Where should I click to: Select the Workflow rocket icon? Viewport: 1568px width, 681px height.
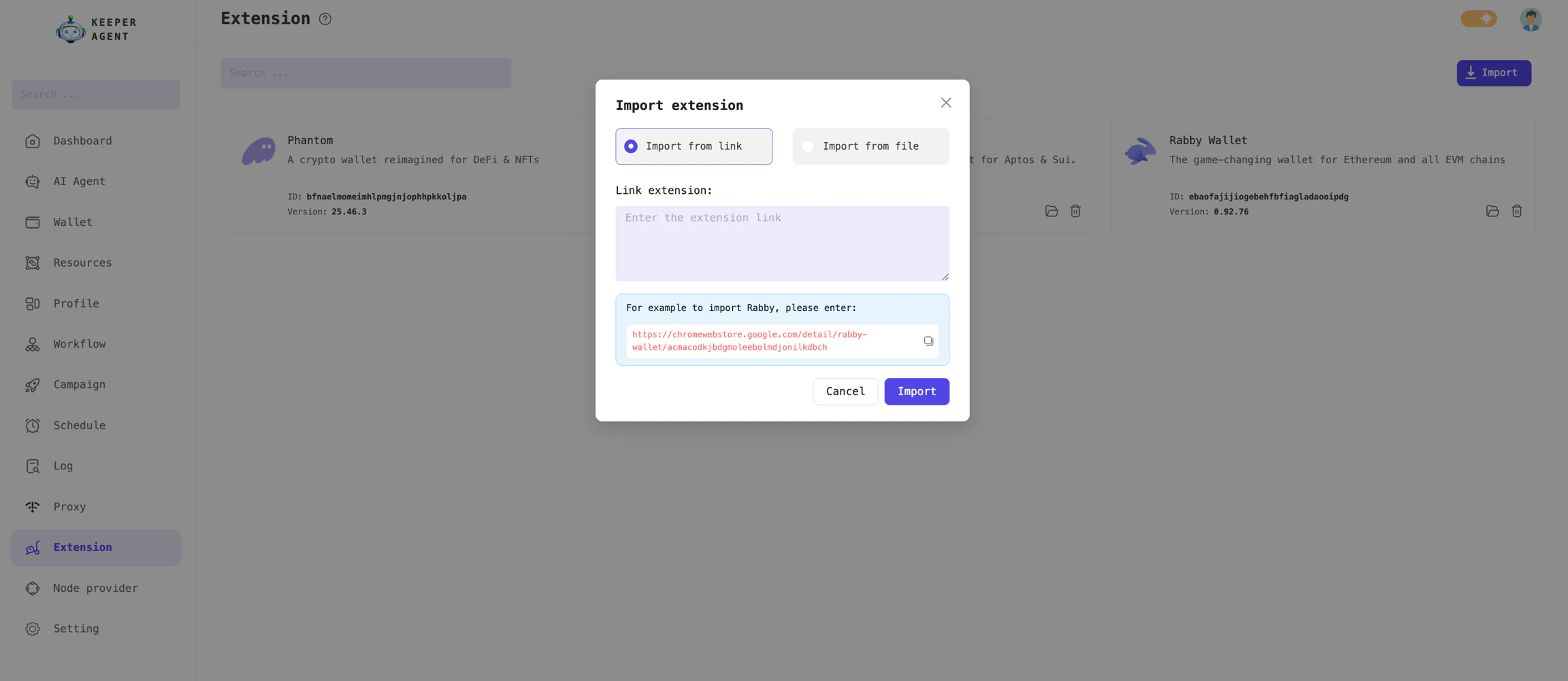pos(33,344)
